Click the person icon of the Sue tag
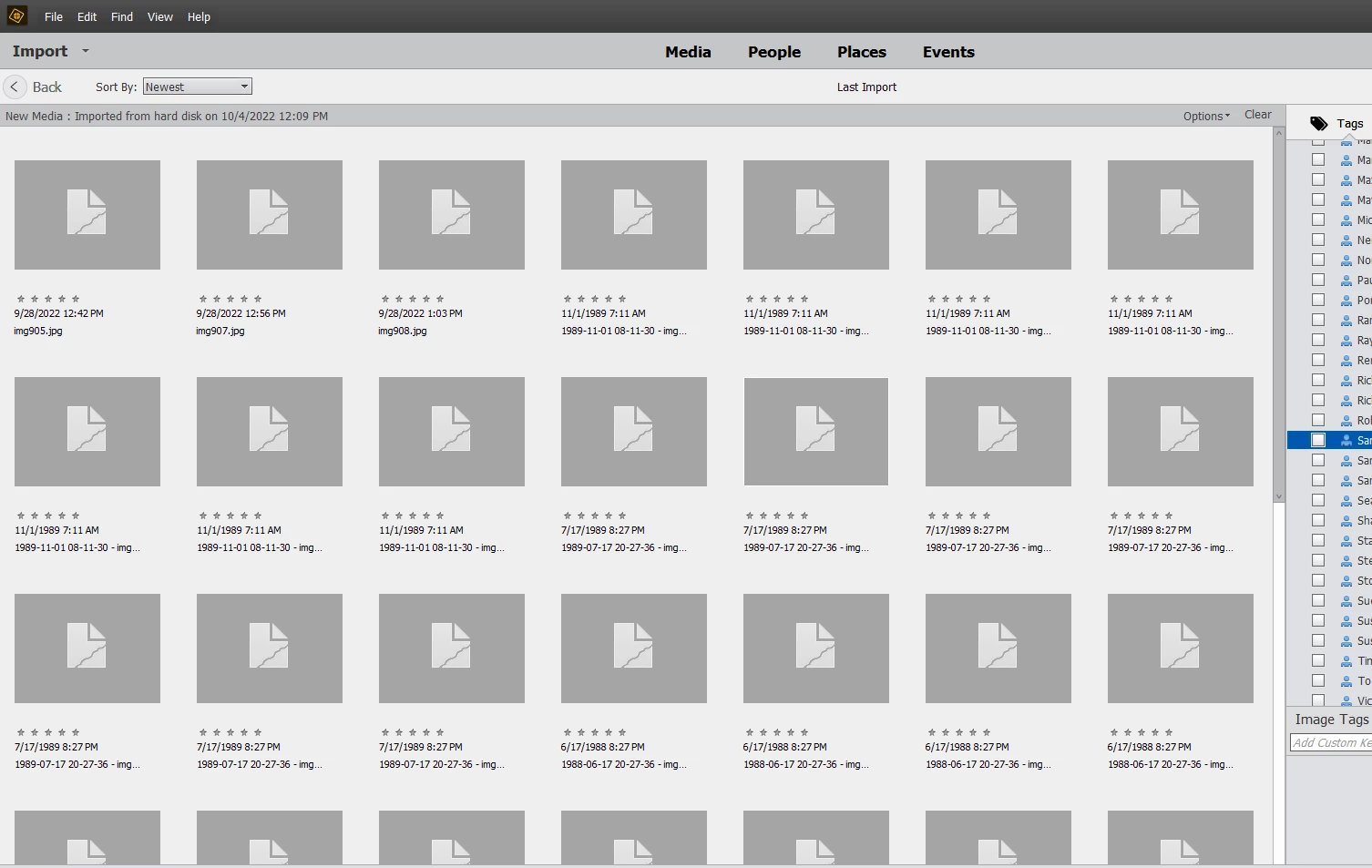The height and width of the screenshot is (868, 1372). click(1346, 601)
